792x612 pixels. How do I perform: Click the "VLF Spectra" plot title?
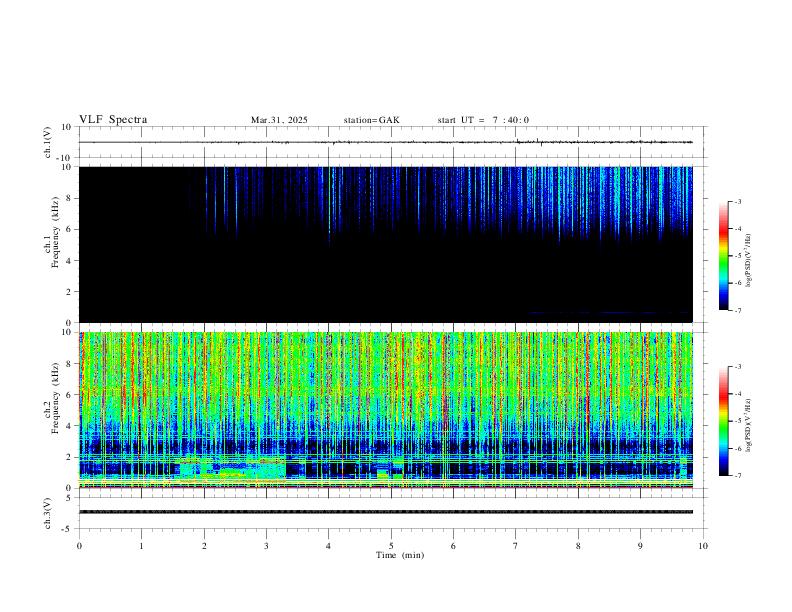click(x=113, y=120)
